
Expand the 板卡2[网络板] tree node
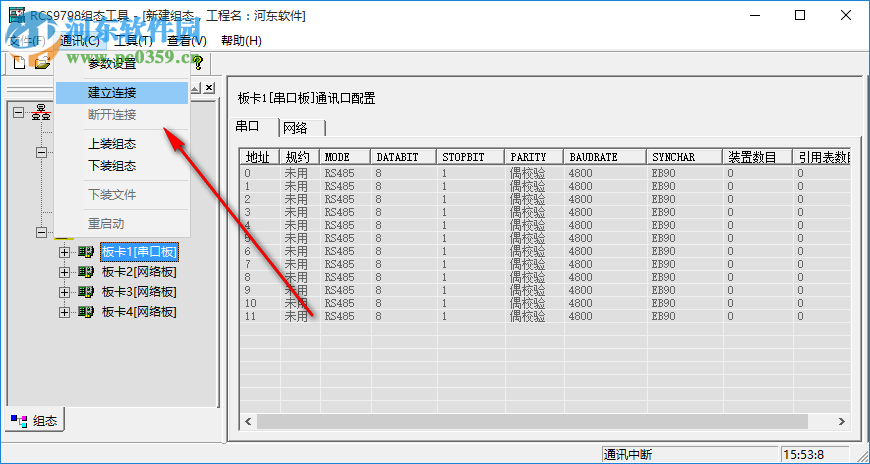pyautogui.click(x=64, y=272)
